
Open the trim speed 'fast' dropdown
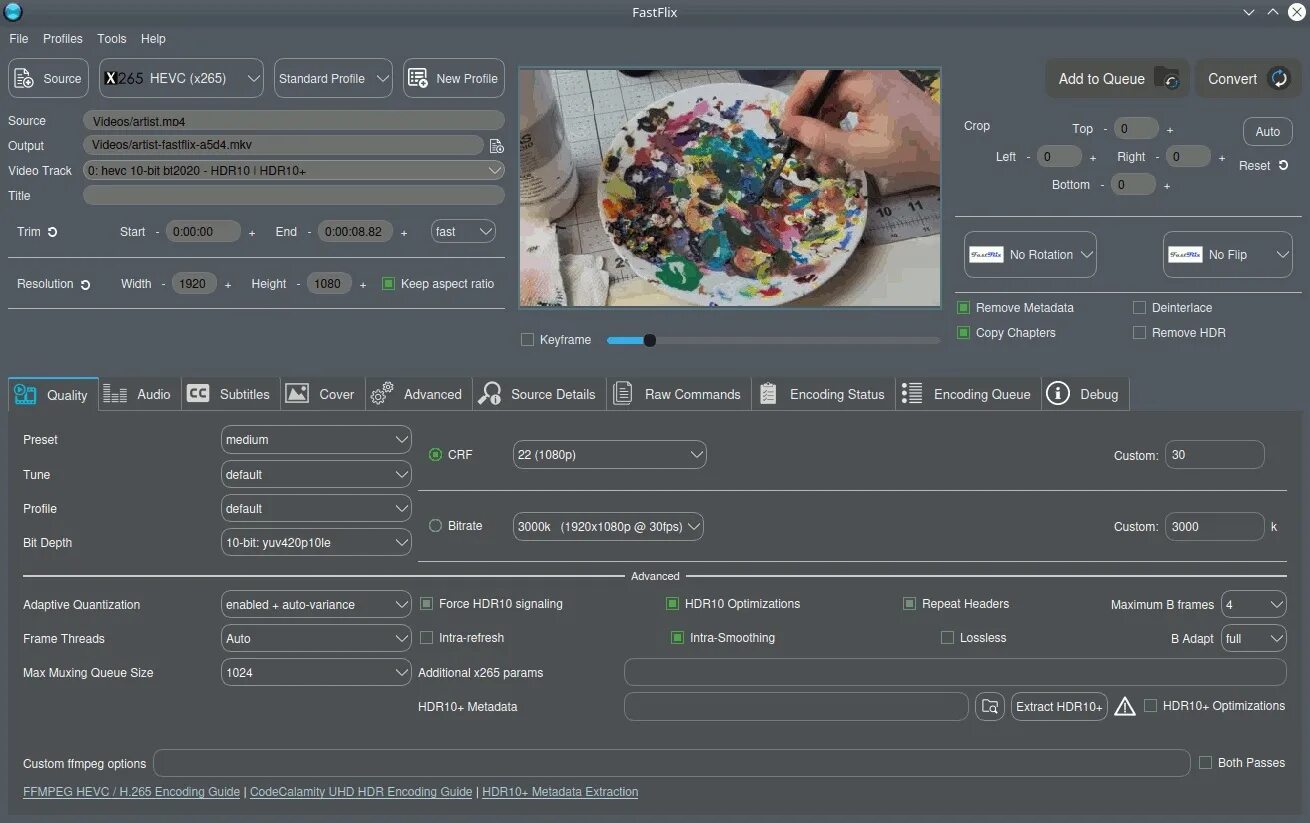463,232
